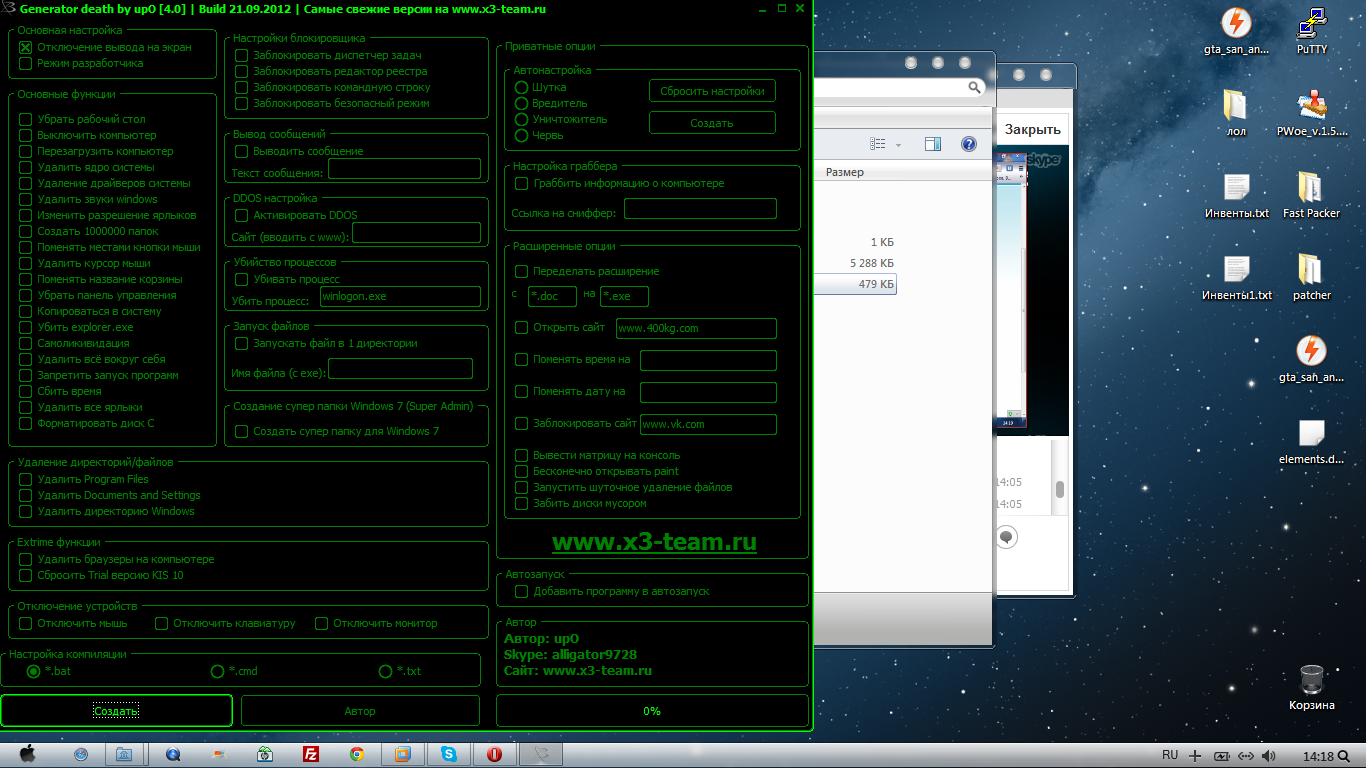Switch to the Закрыть tab in Skype window
The width and height of the screenshot is (1366, 768).
pyautogui.click(x=1033, y=129)
